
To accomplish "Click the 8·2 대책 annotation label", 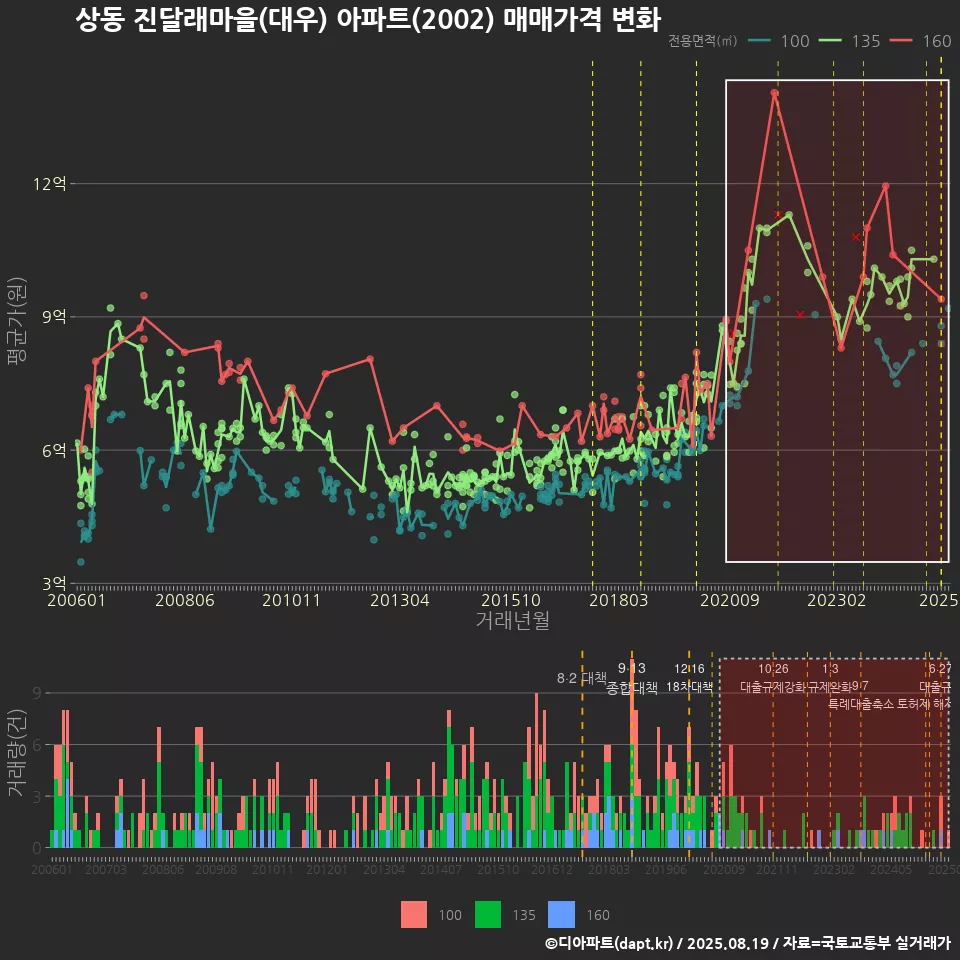I will pyautogui.click(x=582, y=678).
